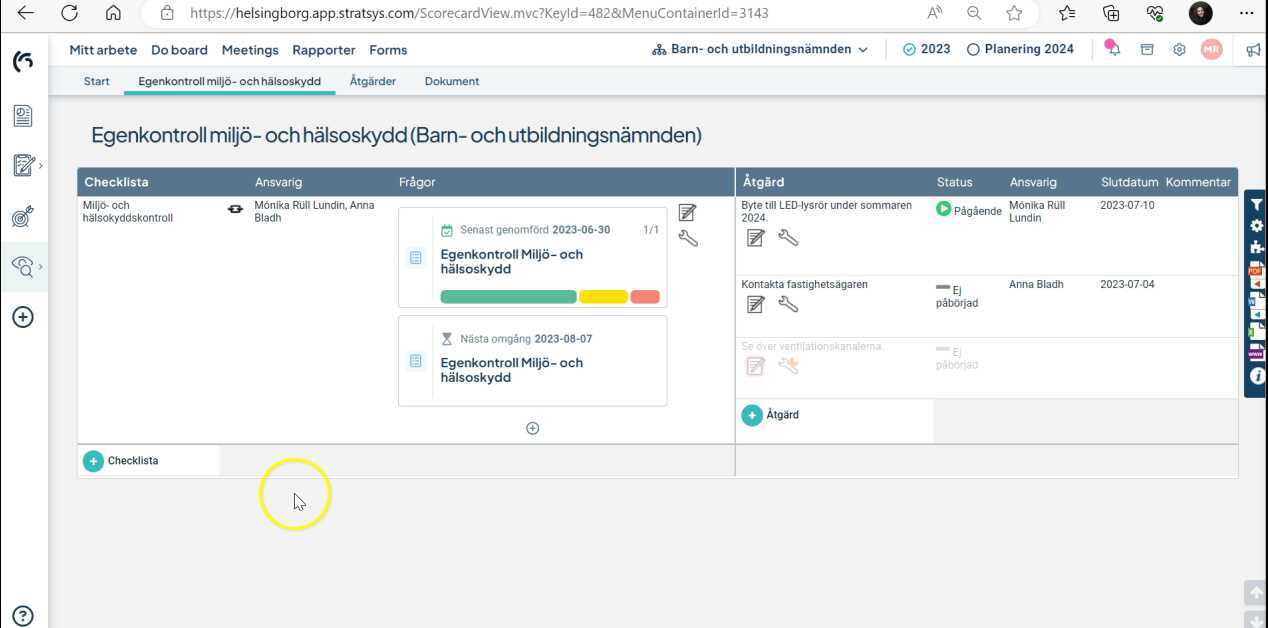Switch to the Åtgärder tab
1268x628 pixels.
[372, 81]
